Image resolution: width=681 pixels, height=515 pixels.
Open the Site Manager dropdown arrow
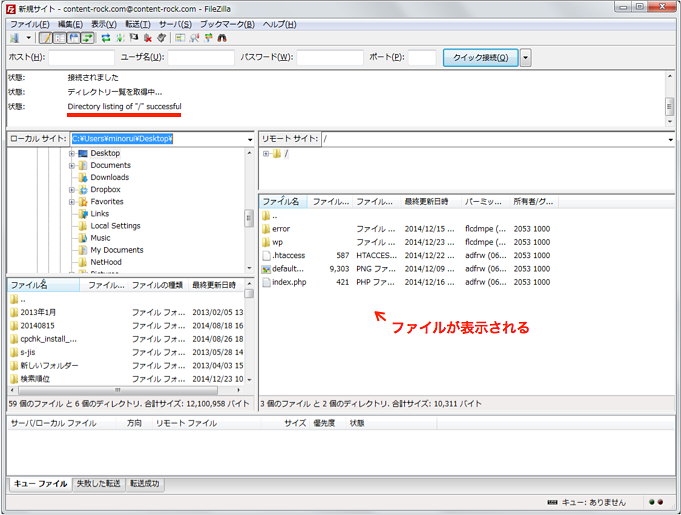pyautogui.click(x=29, y=38)
